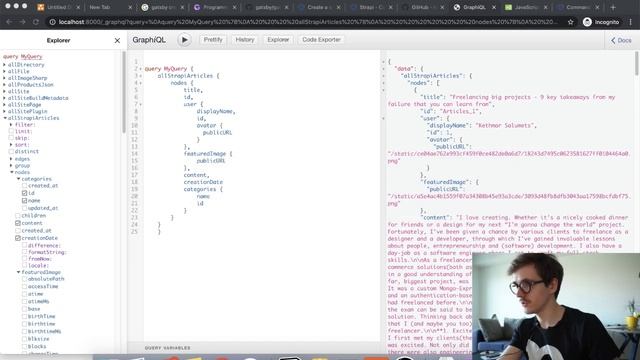Screen dimensions: 640x360
Task: Switch to the JavaScript tab
Action: point(526,7)
